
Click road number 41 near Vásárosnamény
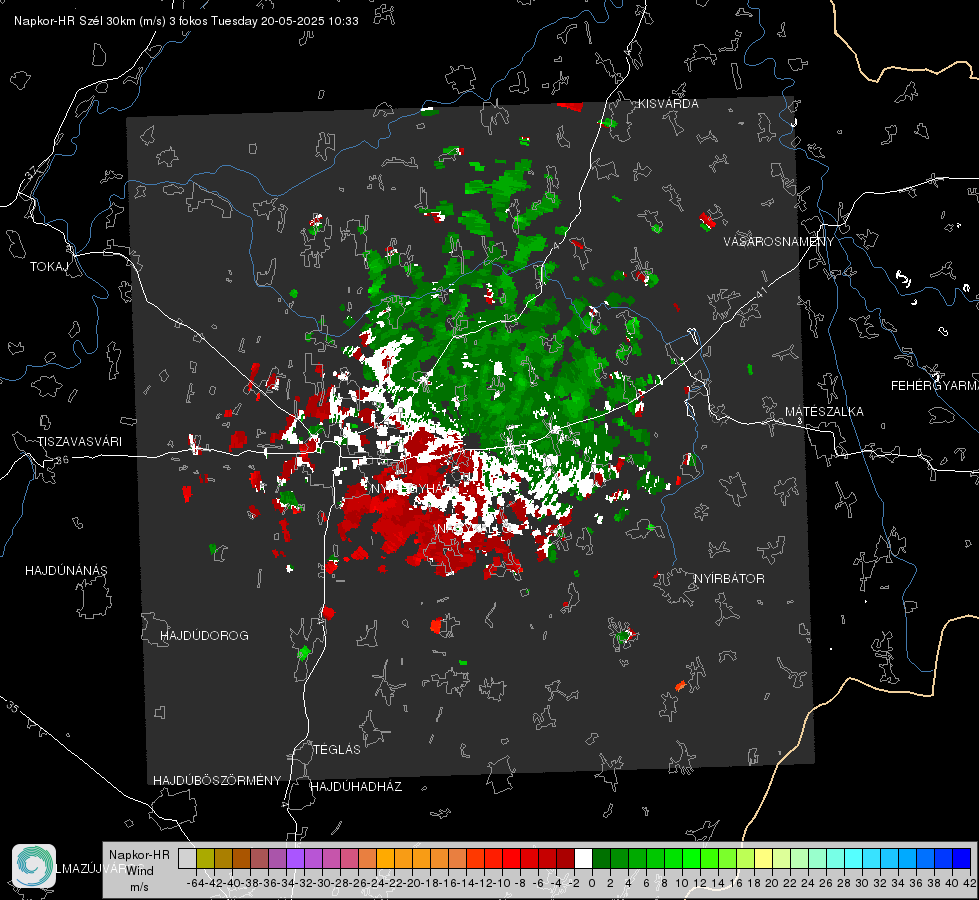click(760, 292)
